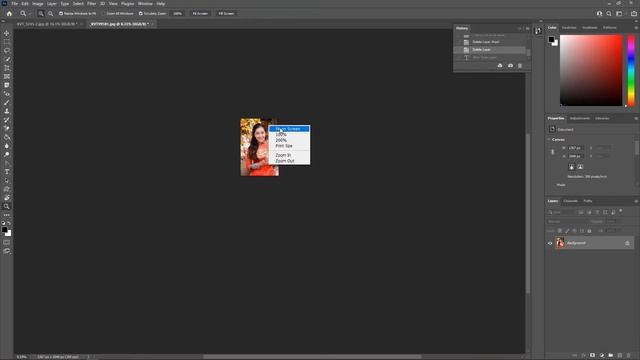
Task: Toggle Resize Windows to Fit checkbox
Action: pos(61,13)
